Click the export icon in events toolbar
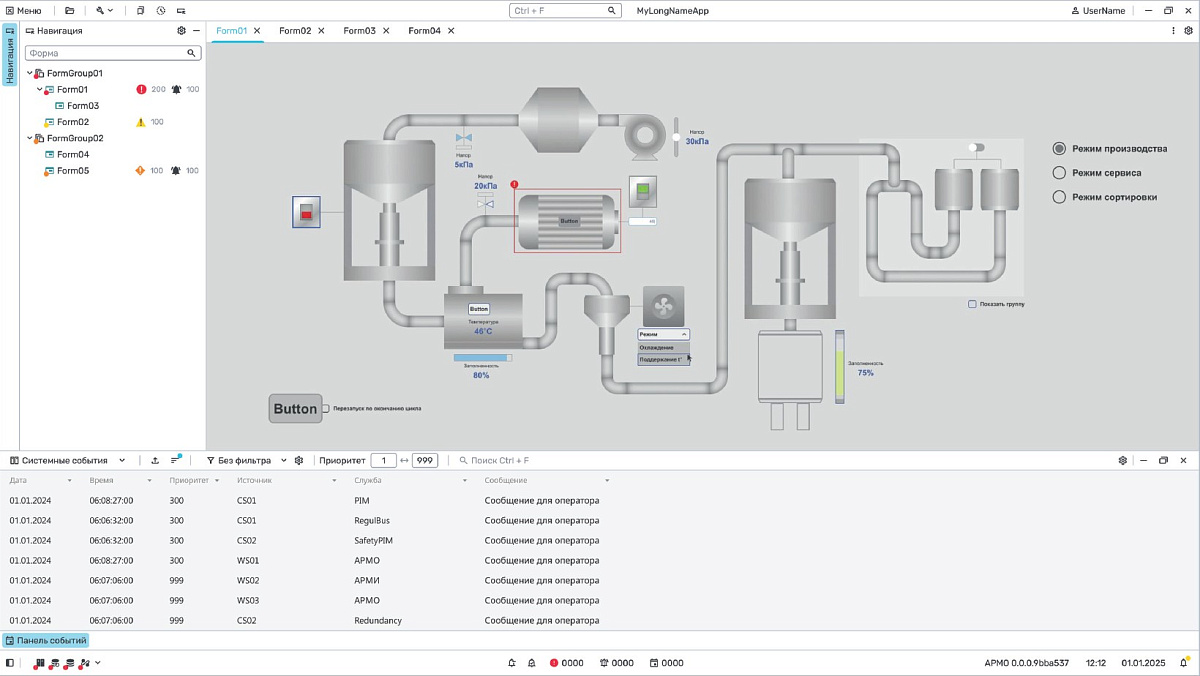1200x676 pixels. 155,460
